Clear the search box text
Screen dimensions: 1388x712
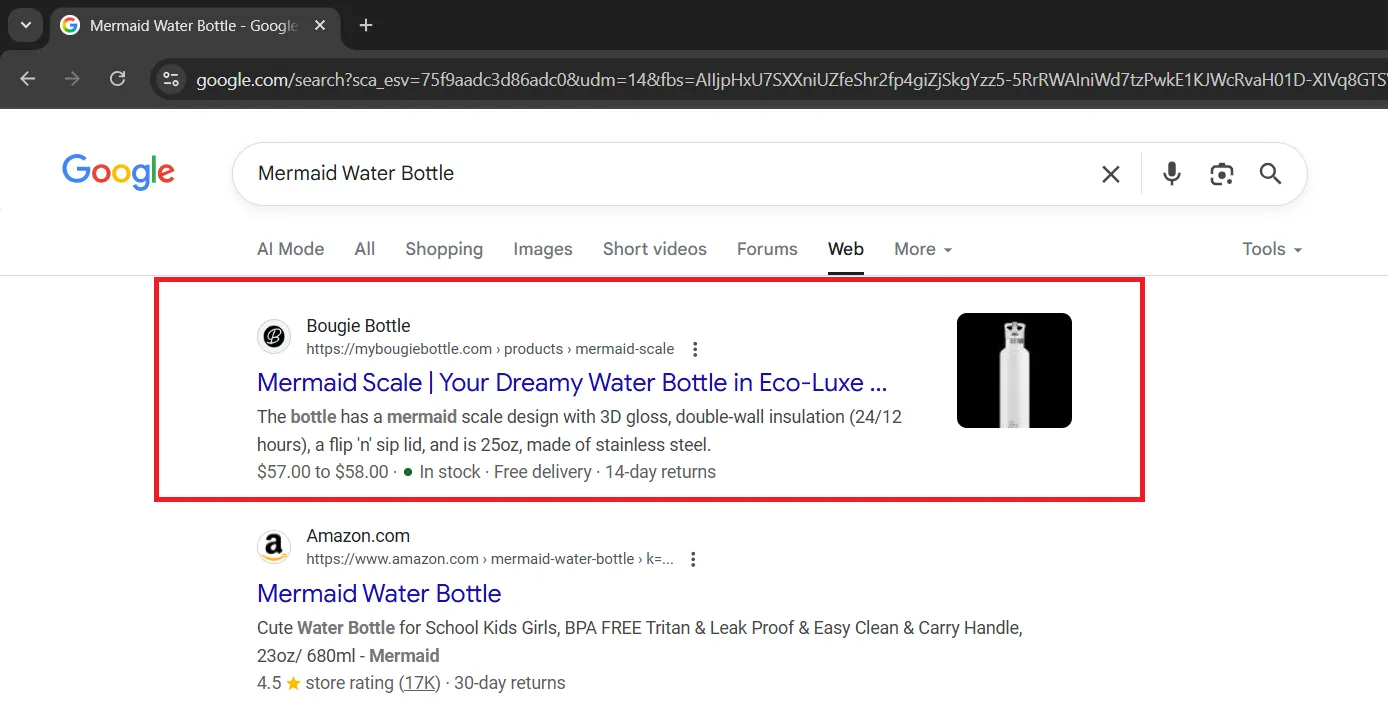point(1110,174)
